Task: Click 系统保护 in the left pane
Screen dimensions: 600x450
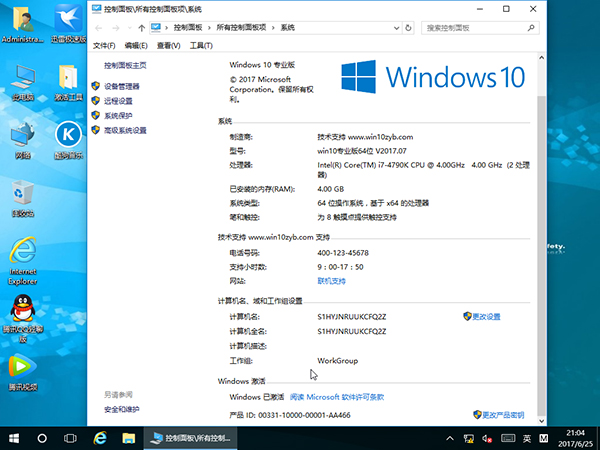Action: tap(117, 116)
